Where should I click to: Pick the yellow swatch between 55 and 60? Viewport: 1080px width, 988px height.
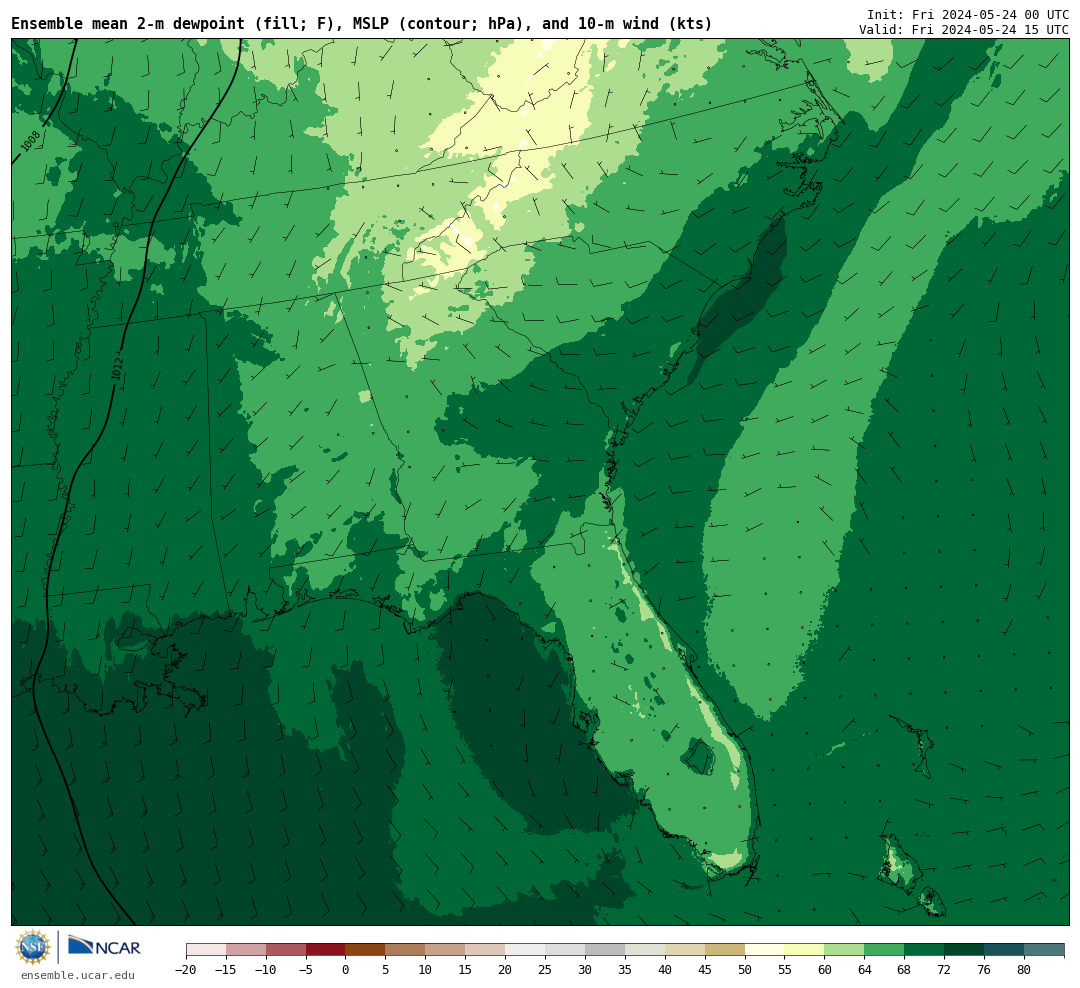[805, 950]
